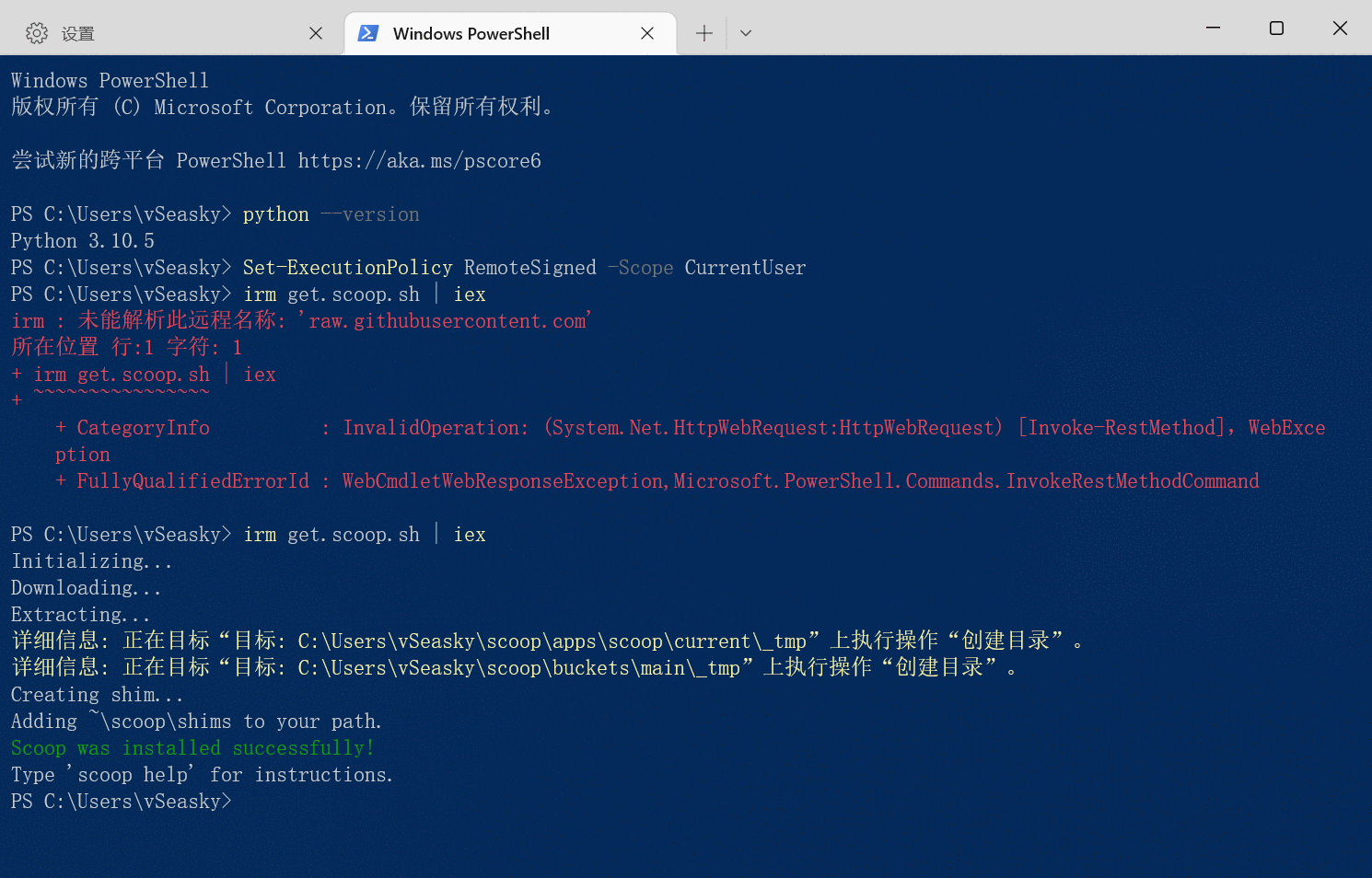
Task: Expand the new tab profile dropdown
Action: point(746,33)
